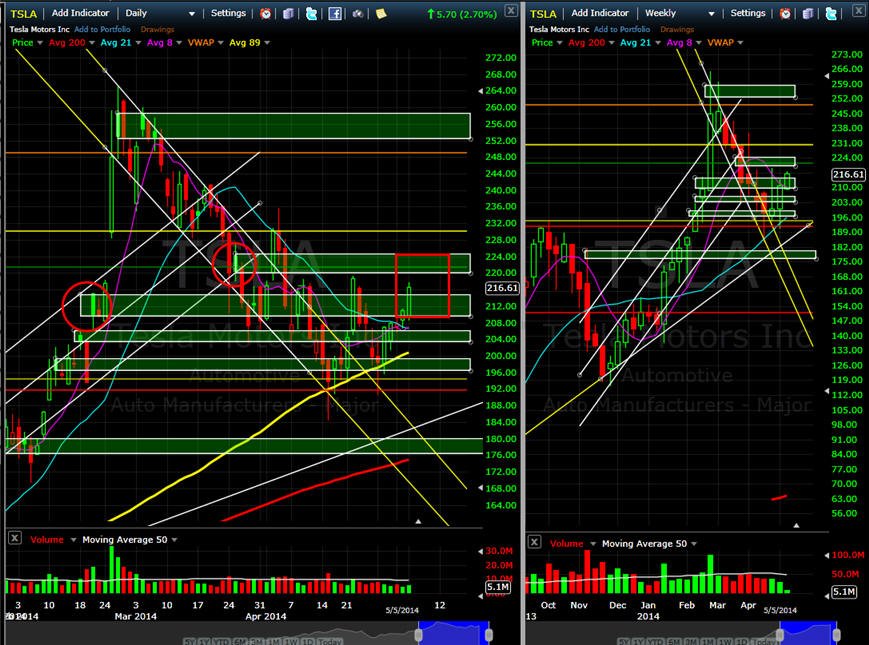Open the Avg 200 indicator dropdown in daily chart
Viewport: 869px width, 645px height.
91,43
